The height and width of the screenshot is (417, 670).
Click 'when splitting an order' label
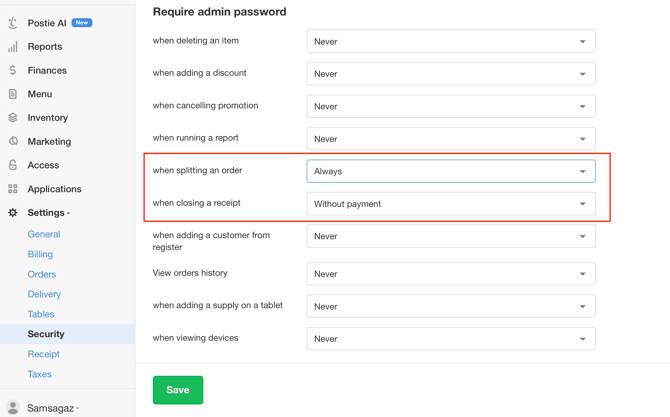tap(197, 170)
